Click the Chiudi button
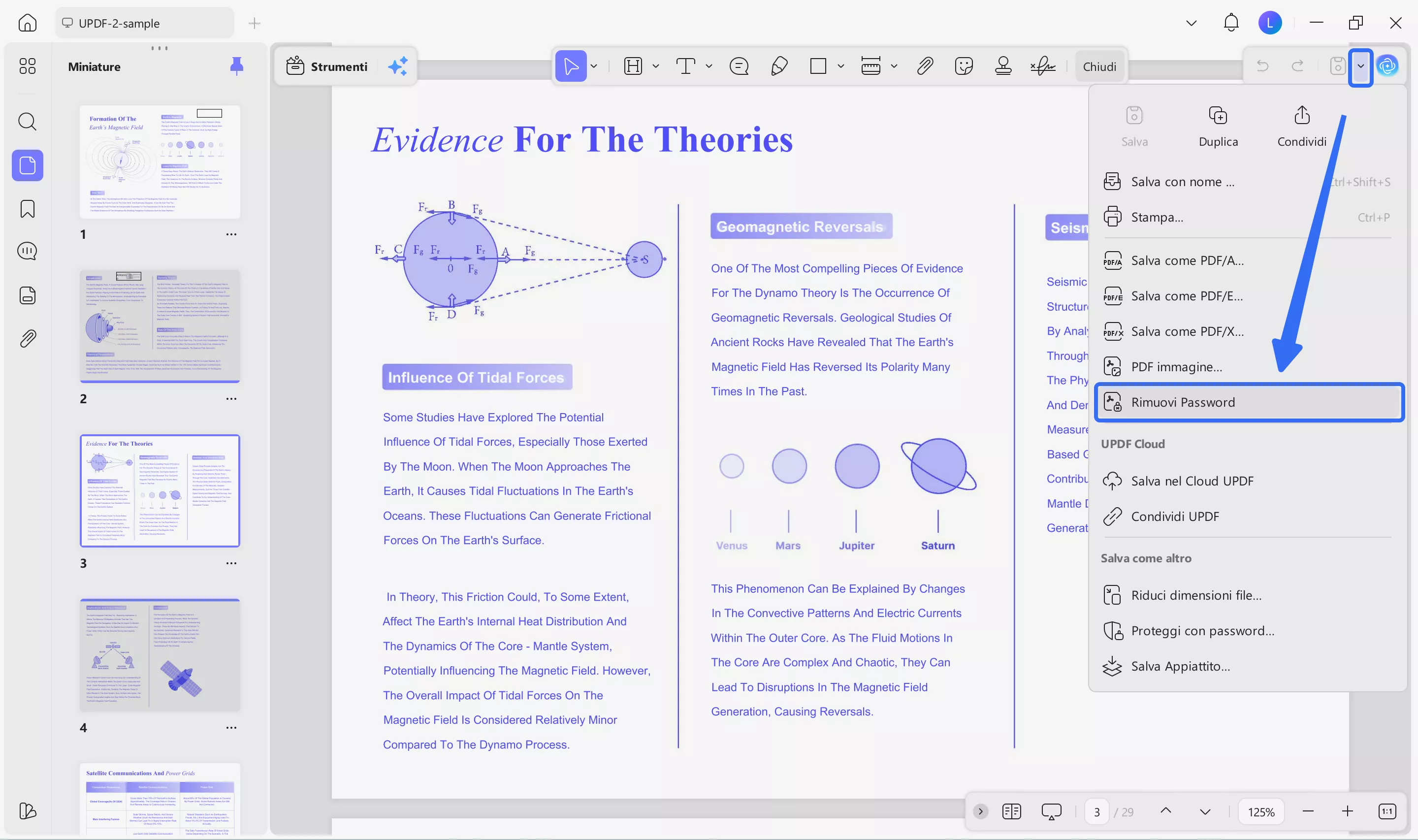The width and height of the screenshot is (1418, 840). tap(1099, 66)
